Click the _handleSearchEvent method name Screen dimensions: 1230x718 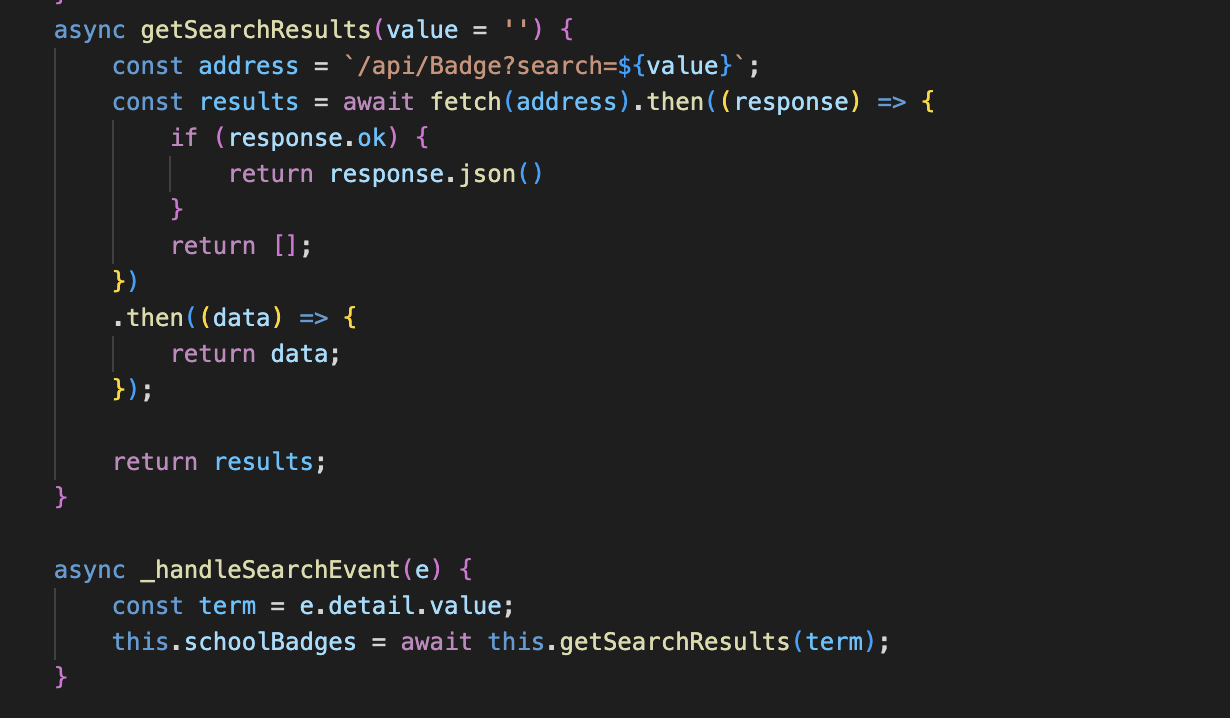(270, 570)
